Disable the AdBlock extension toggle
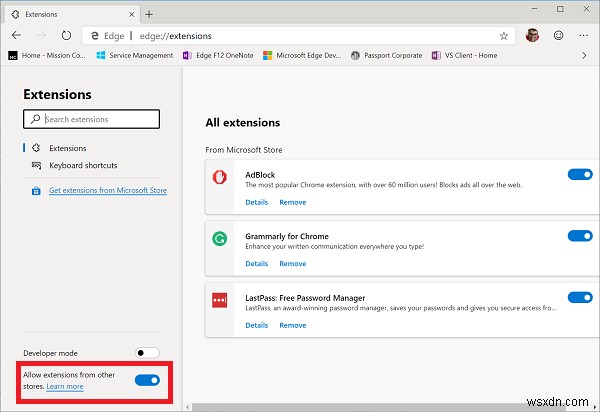 point(580,174)
